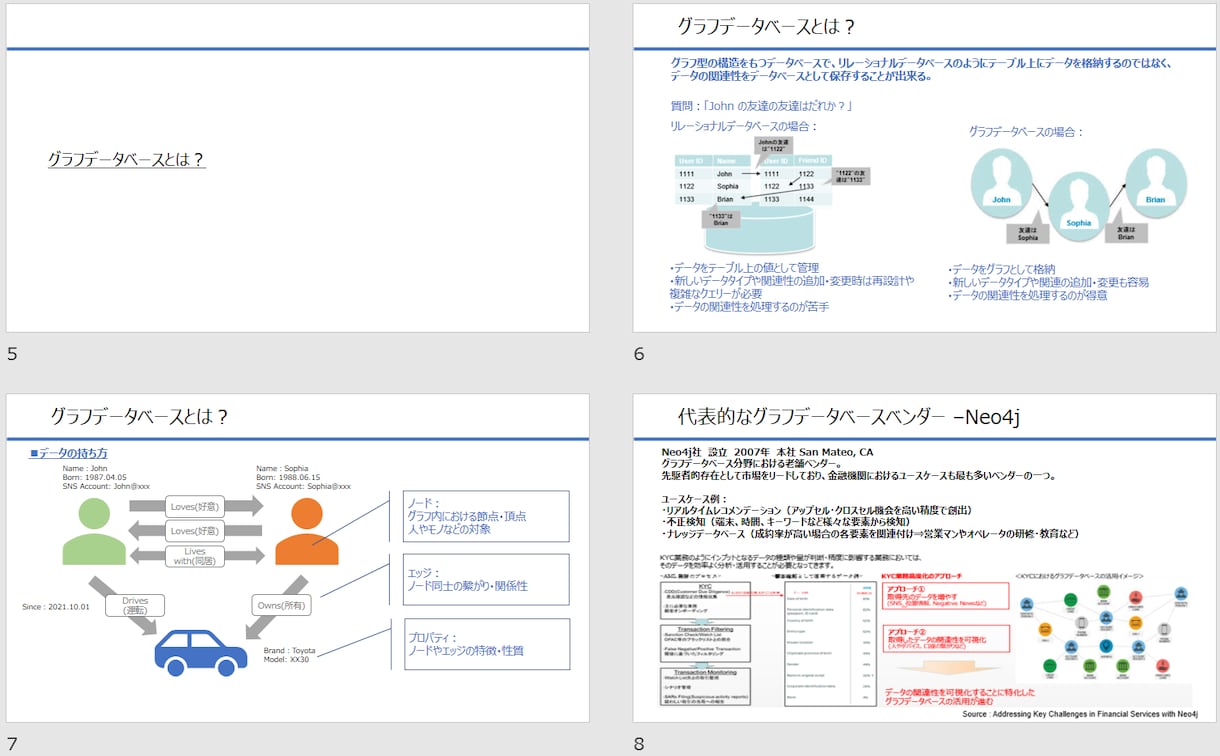The width and height of the screenshot is (1220, 756).
Task: Click the Transaction Monitoring box on slide 8
Action: tap(707, 685)
